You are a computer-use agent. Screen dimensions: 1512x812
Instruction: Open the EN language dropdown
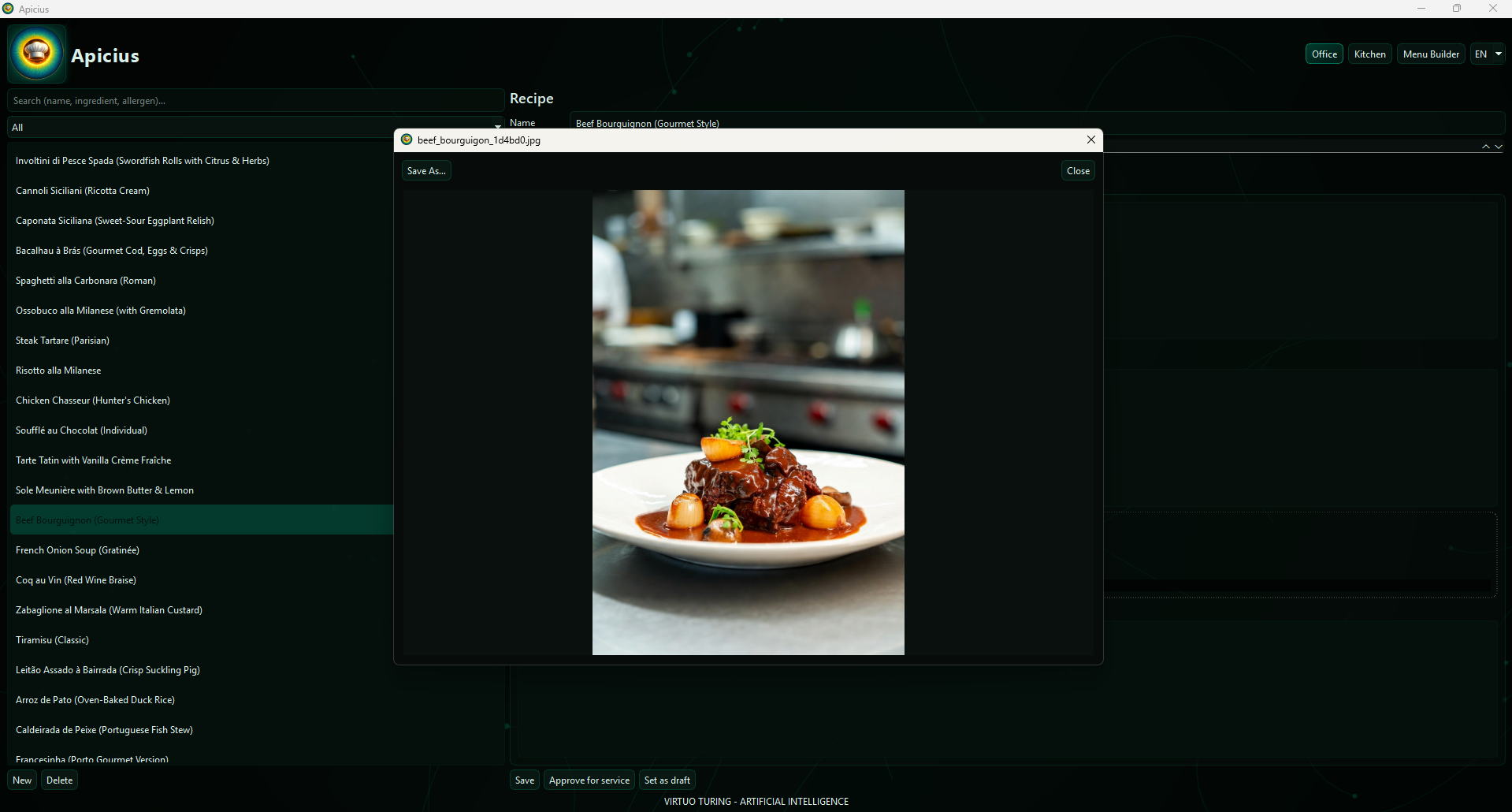tap(1488, 54)
